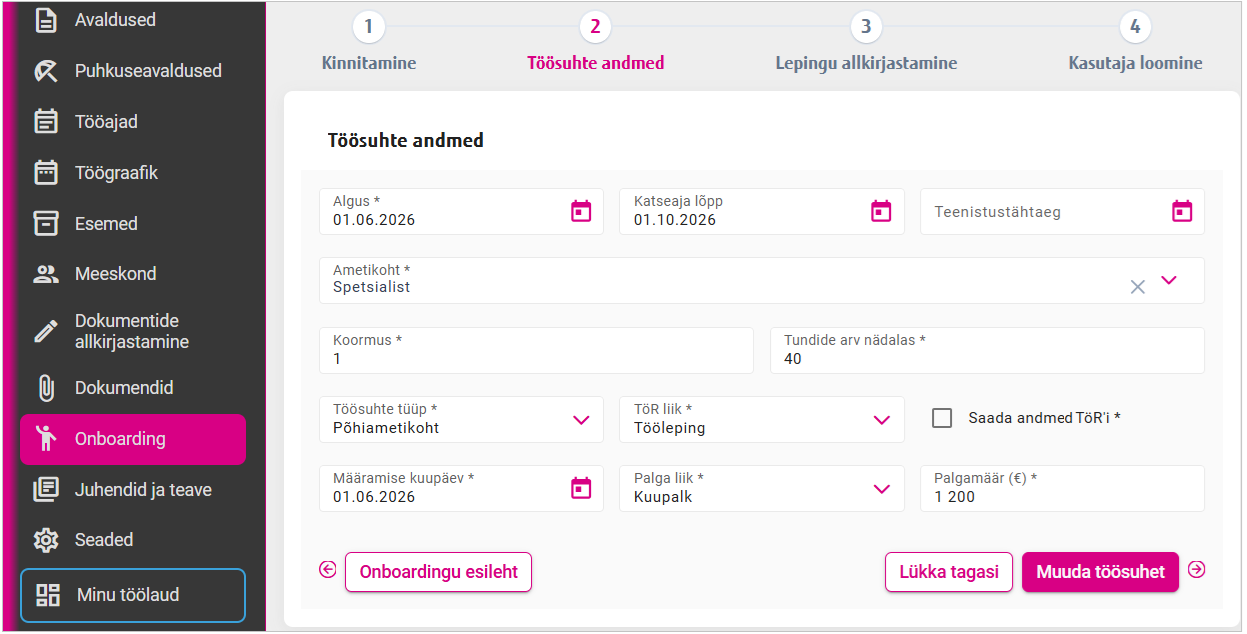Click the Muuda töösuhet button
Image resolution: width=1247 pixels, height=634 pixels.
(x=1100, y=572)
